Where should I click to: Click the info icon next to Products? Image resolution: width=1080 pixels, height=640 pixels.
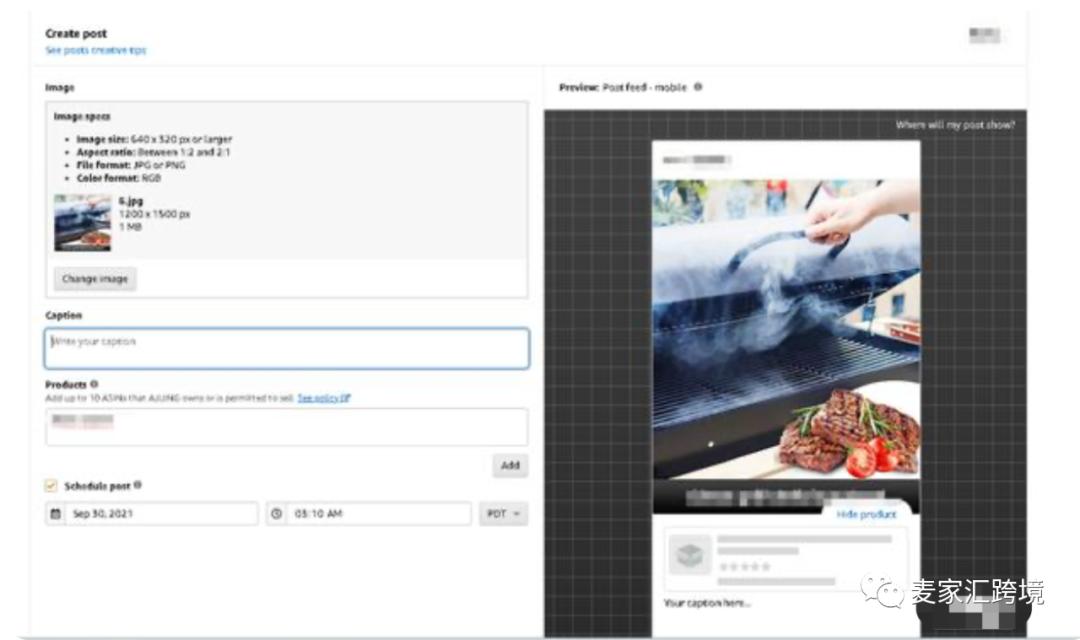click(94, 384)
